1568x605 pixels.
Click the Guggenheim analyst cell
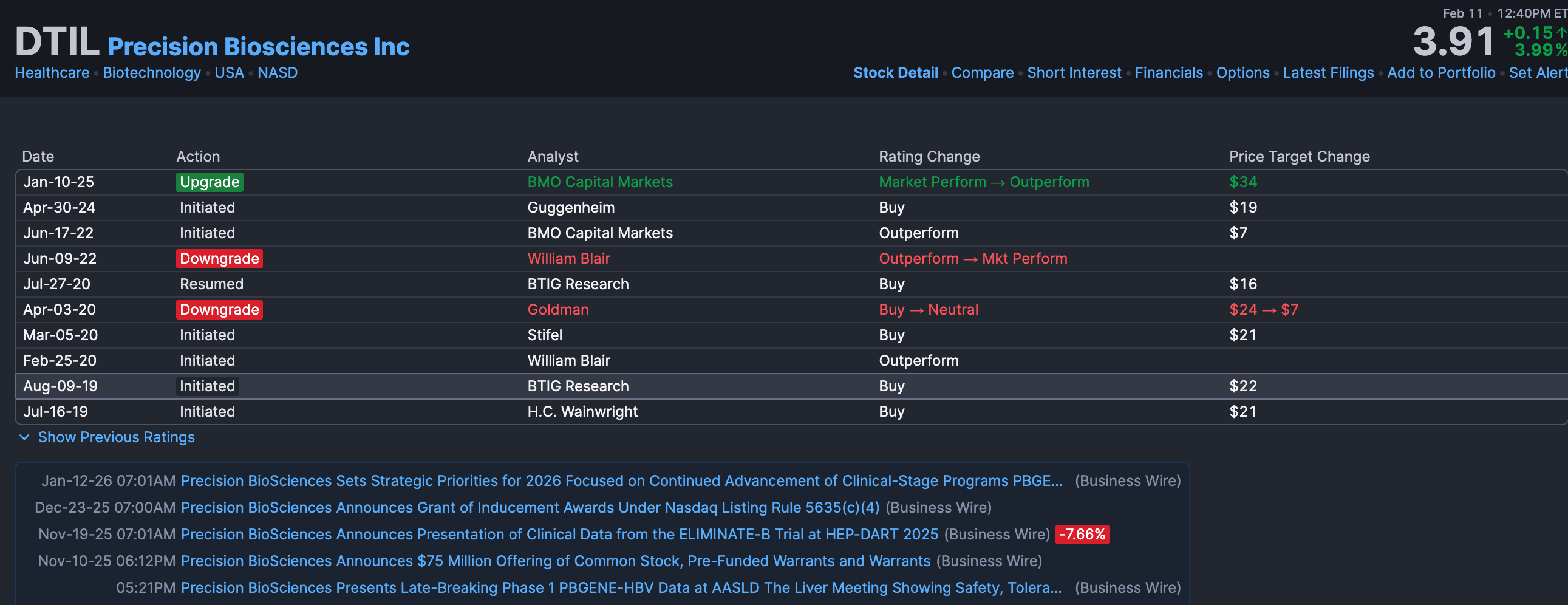tap(571, 208)
